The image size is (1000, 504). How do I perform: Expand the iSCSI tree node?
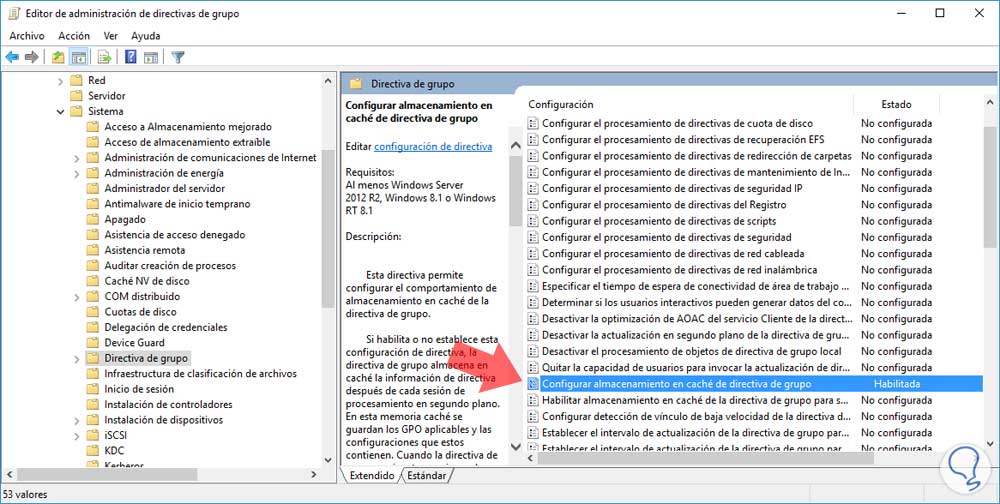77,436
